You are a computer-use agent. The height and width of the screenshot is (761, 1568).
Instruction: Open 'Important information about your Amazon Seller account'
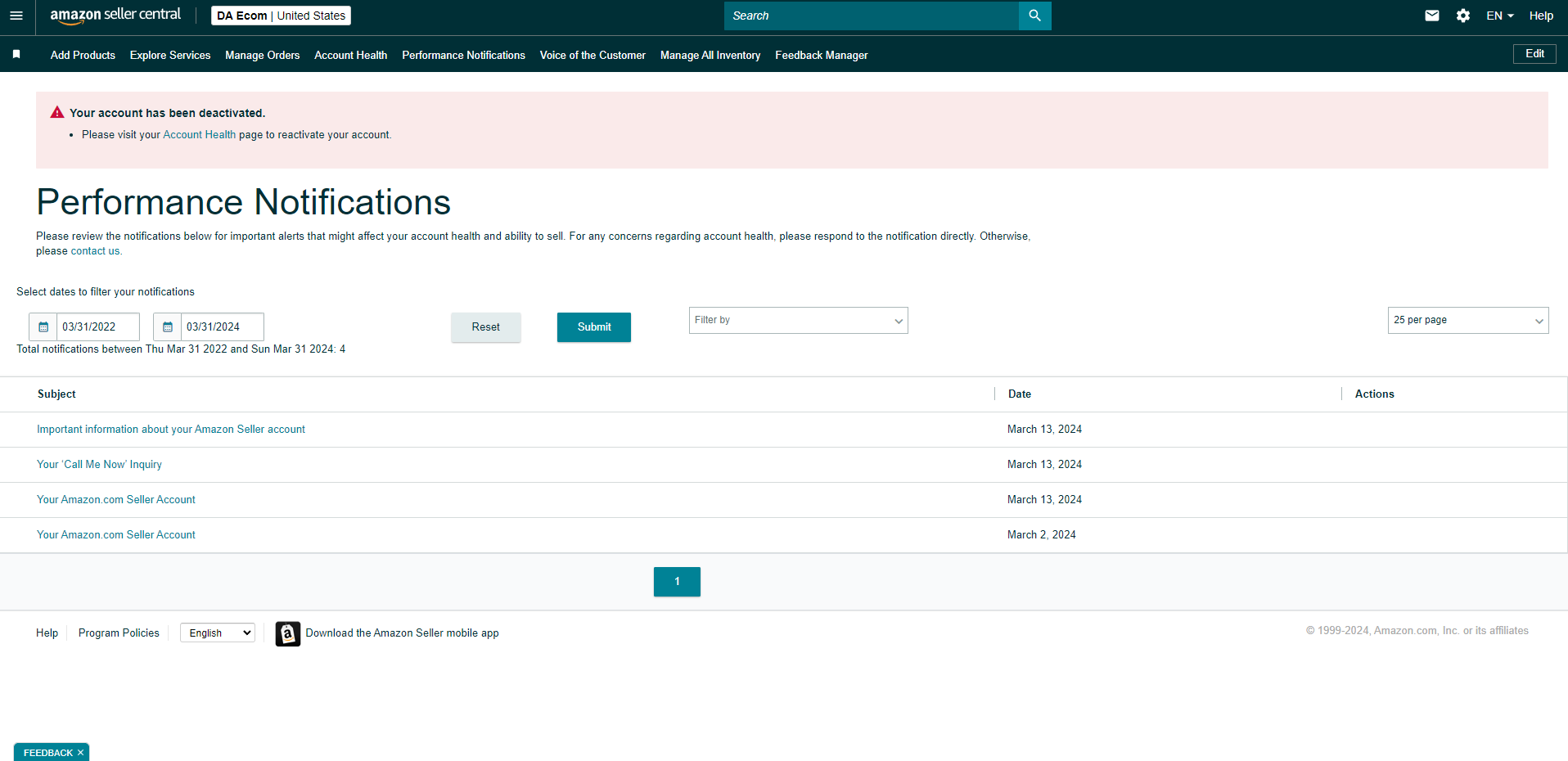(171, 430)
